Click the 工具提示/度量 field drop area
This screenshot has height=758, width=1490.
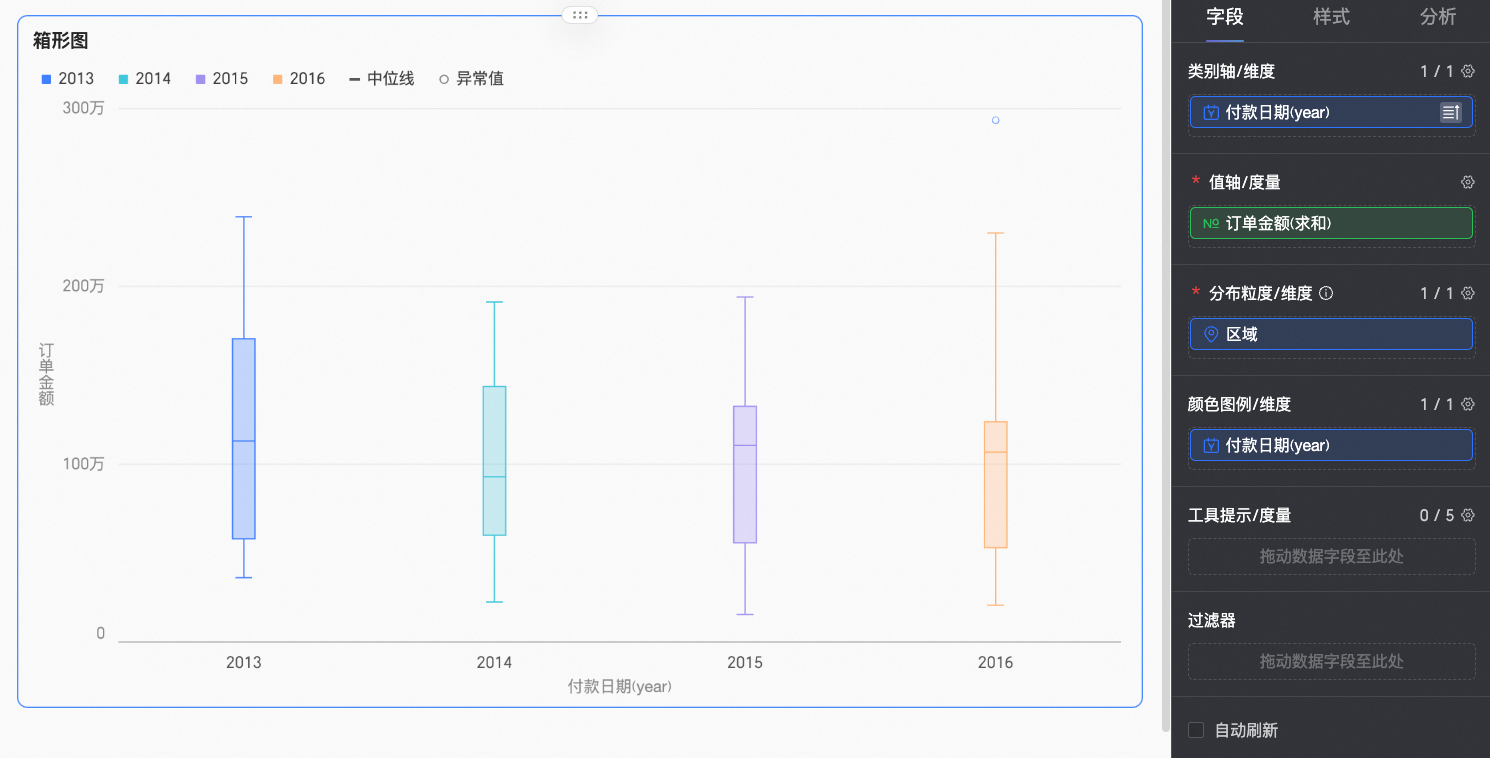[1331, 556]
